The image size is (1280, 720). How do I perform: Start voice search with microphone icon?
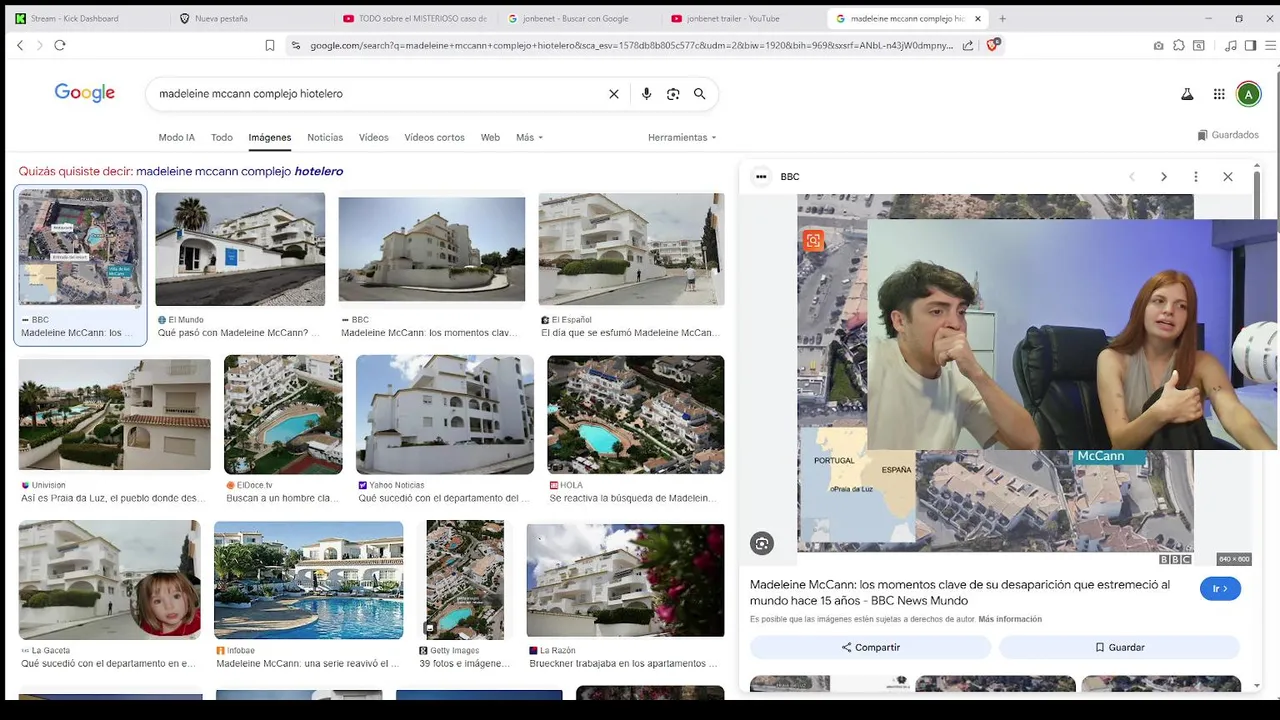pos(647,94)
